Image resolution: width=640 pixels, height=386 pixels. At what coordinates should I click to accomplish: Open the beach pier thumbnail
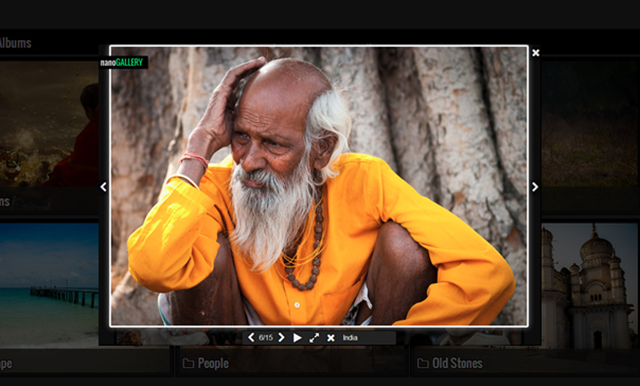[x=49, y=285]
